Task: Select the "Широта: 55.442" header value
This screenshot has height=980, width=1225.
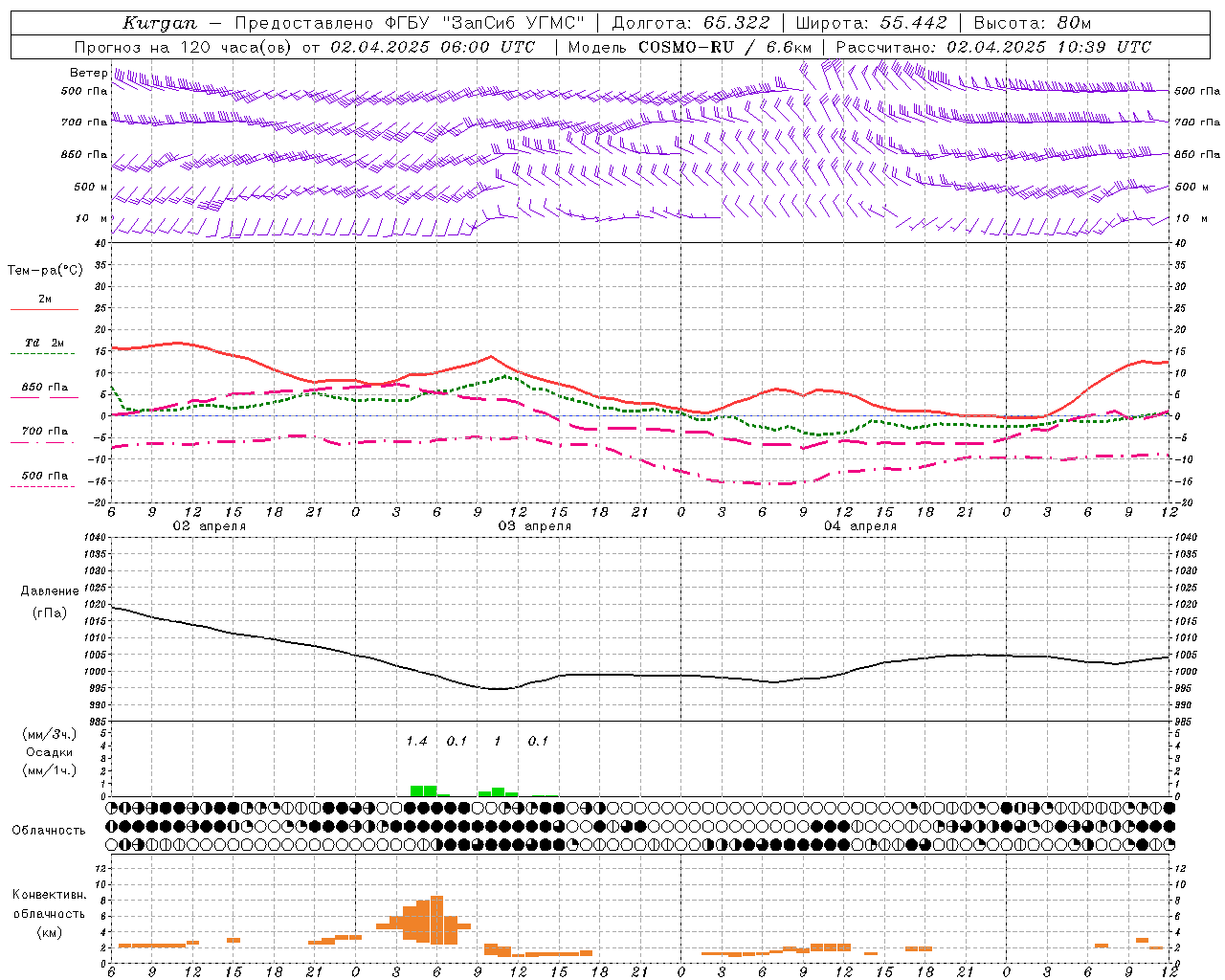Action: [872, 23]
